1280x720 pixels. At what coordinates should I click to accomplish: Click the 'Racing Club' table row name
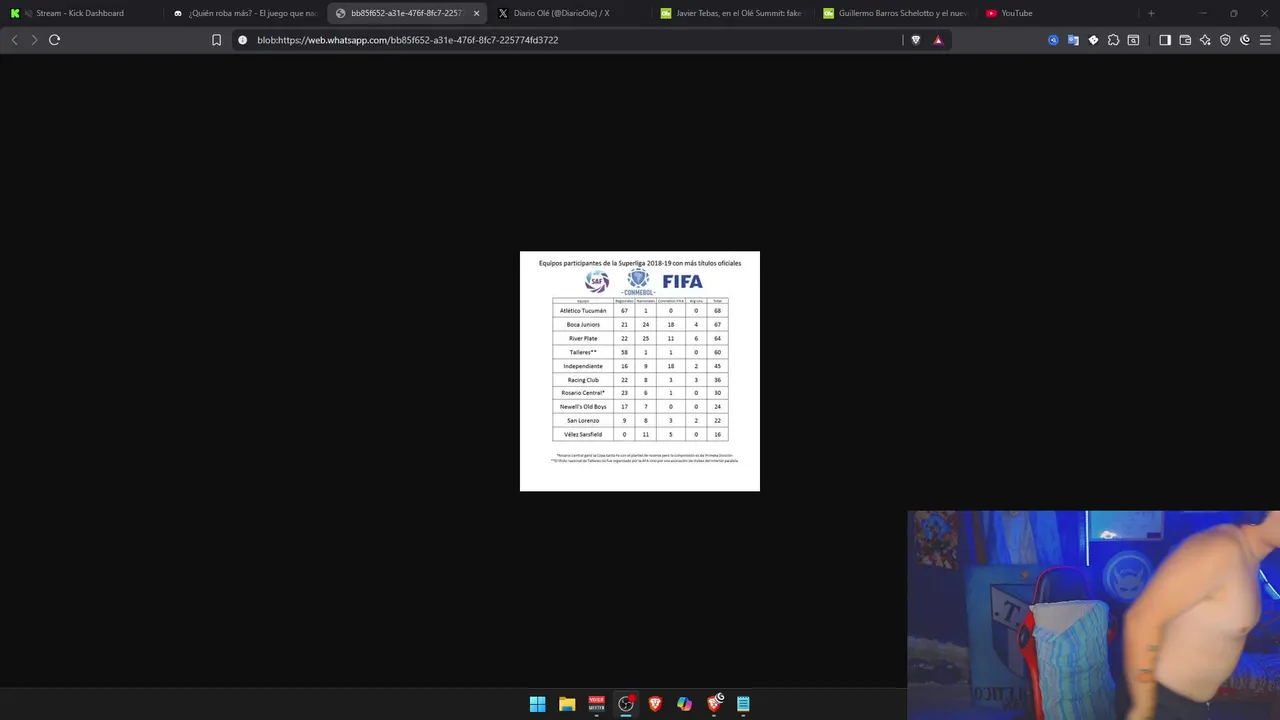pos(583,380)
